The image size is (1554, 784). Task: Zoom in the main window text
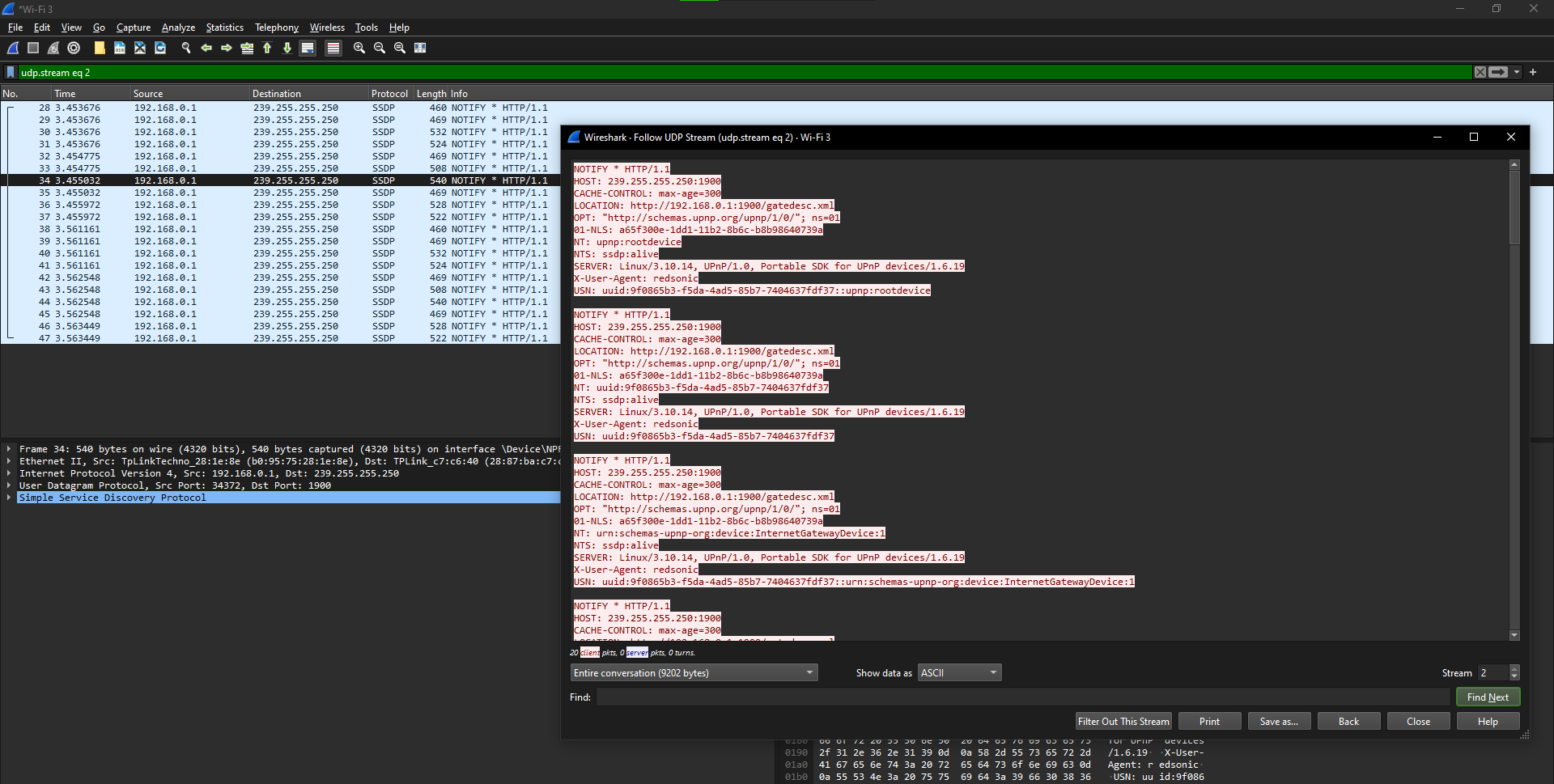(359, 49)
